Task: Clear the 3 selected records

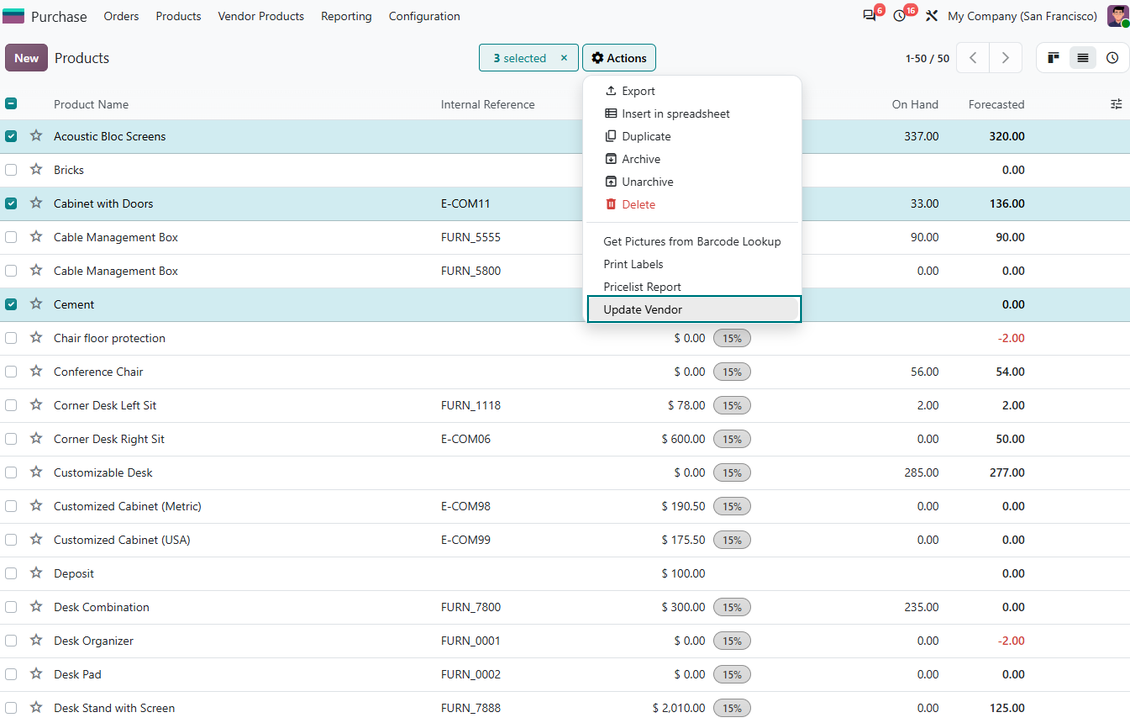Action: [564, 58]
